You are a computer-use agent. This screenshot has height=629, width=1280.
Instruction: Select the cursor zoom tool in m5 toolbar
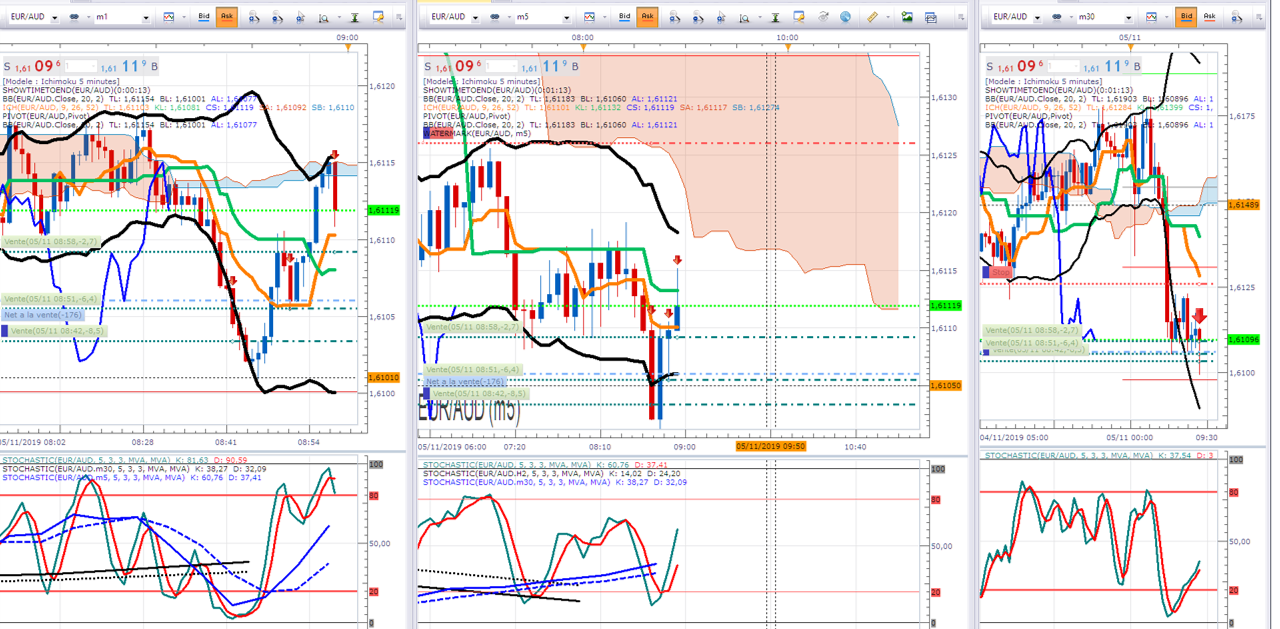[720, 17]
